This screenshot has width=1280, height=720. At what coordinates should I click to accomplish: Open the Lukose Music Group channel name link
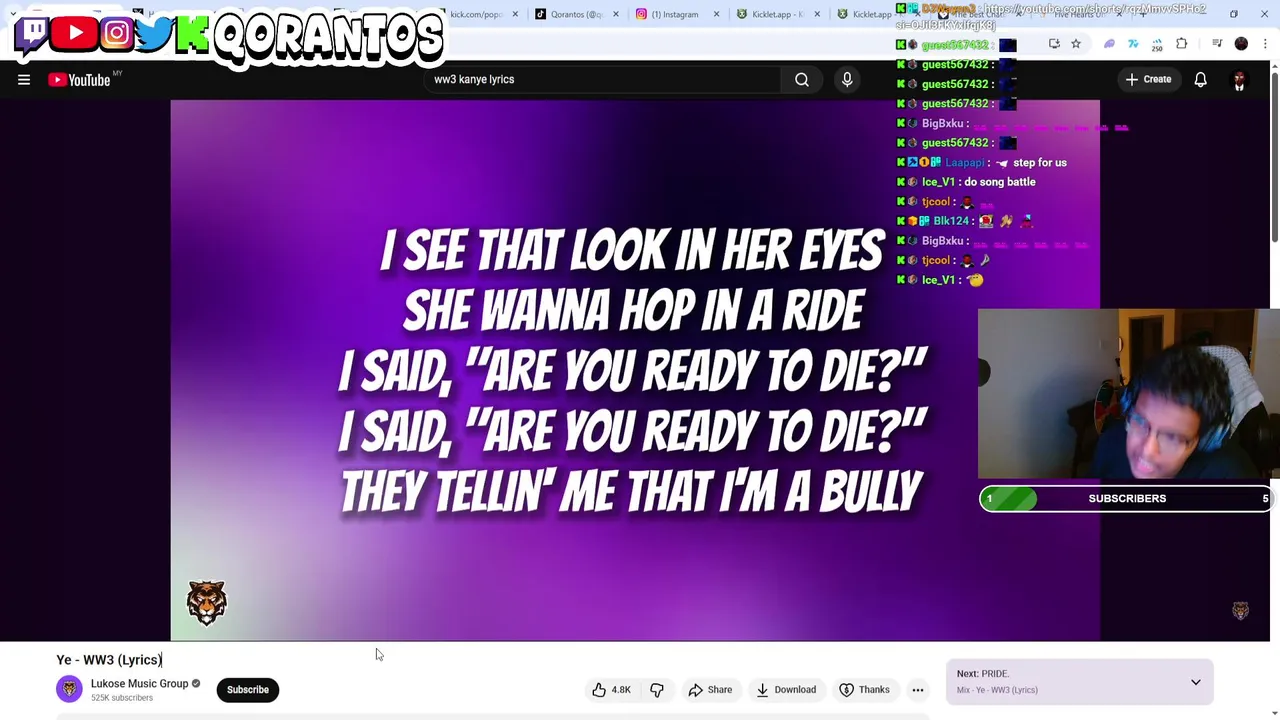point(139,683)
